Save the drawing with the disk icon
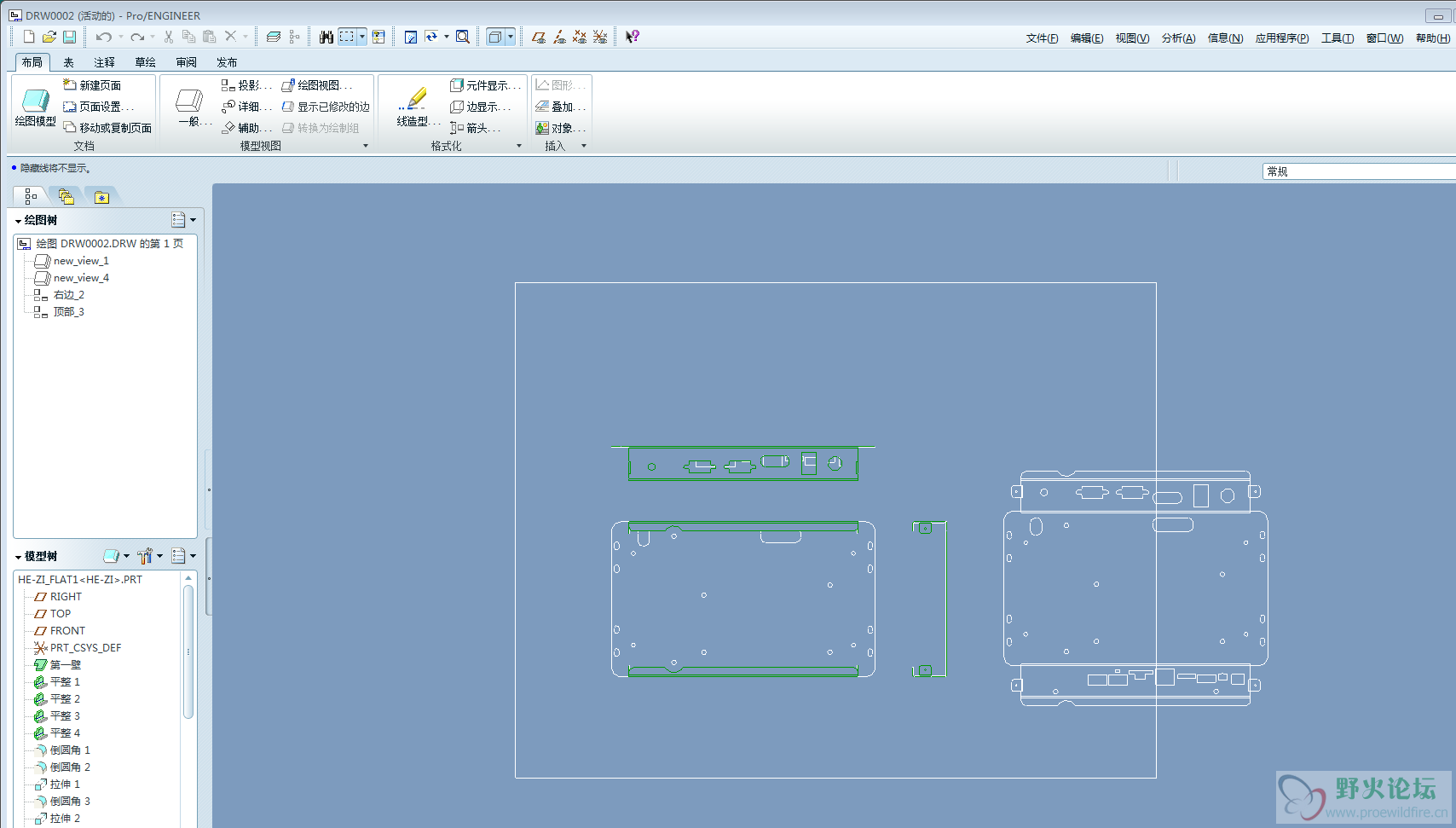This screenshot has width=1456, height=828. [70, 37]
